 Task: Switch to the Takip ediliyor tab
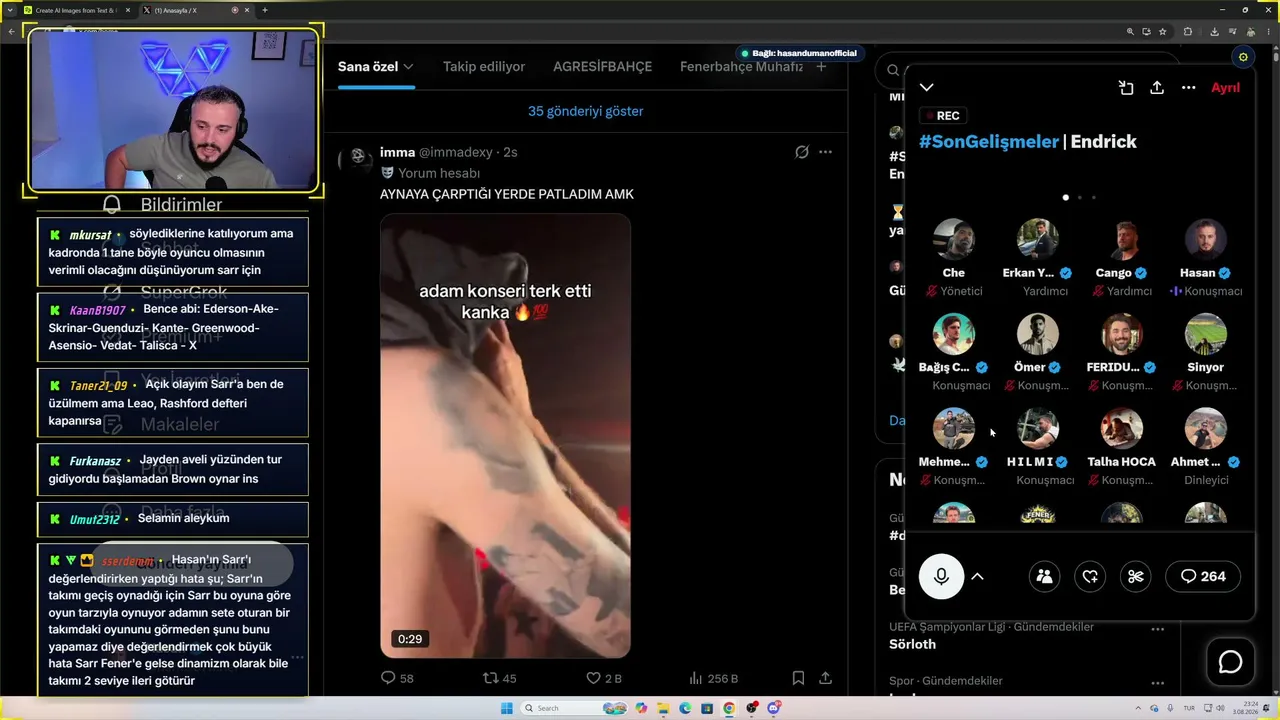tap(484, 67)
